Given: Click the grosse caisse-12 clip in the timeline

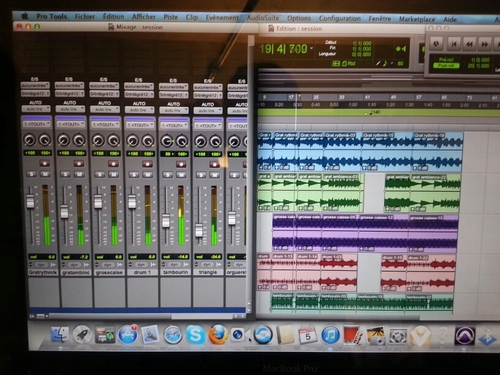Looking at the screenshot, I should tap(383, 233).
